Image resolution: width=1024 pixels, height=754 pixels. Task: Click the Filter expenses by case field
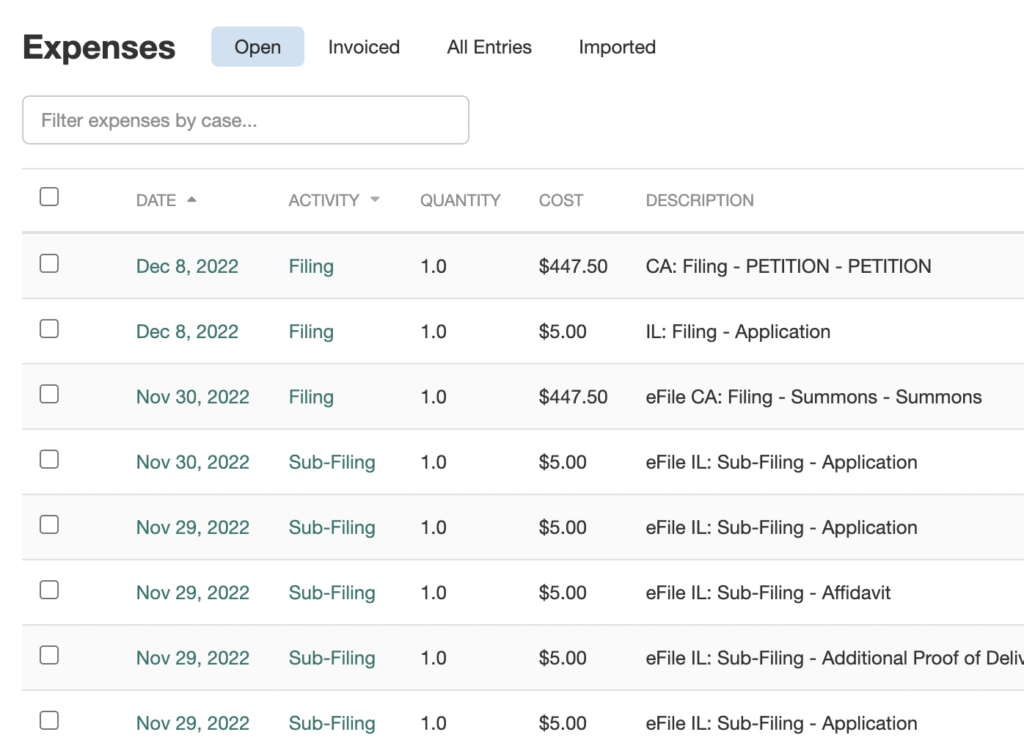click(x=245, y=120)
